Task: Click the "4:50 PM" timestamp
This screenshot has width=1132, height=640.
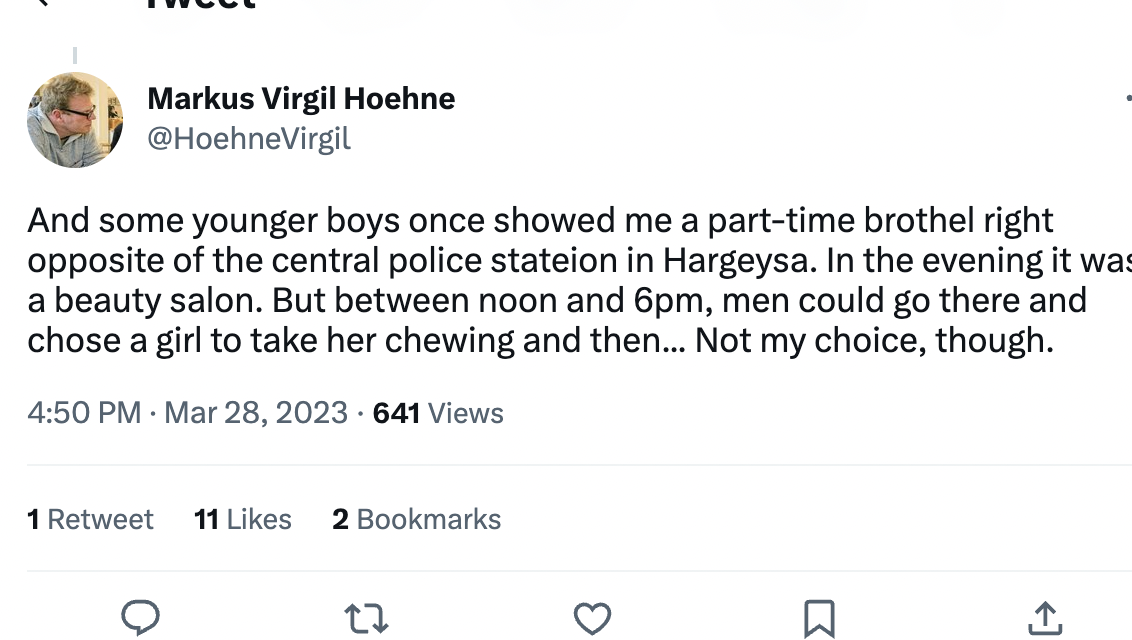Action: pos(84,413)
